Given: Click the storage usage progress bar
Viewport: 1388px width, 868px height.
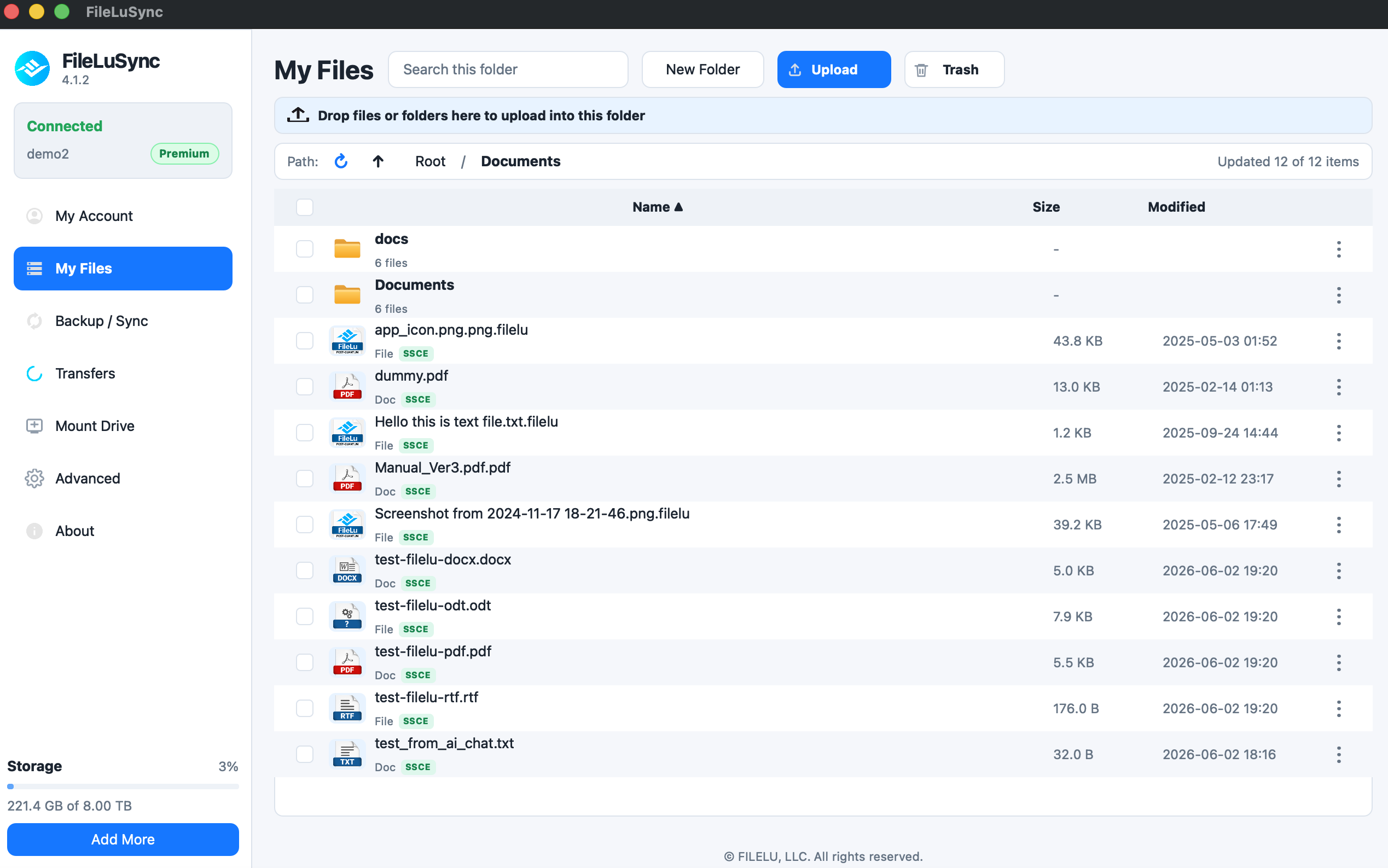Looking at the screenshot, I should tap(123, 787).
